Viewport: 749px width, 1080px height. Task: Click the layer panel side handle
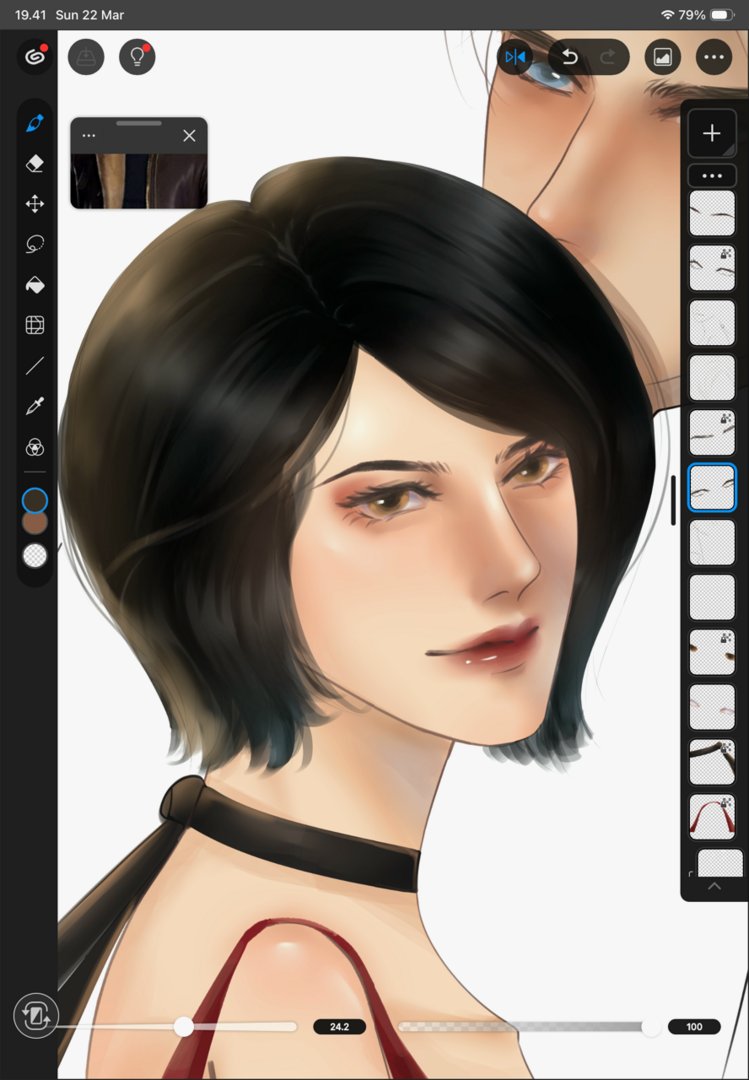(x=673, y=501)
